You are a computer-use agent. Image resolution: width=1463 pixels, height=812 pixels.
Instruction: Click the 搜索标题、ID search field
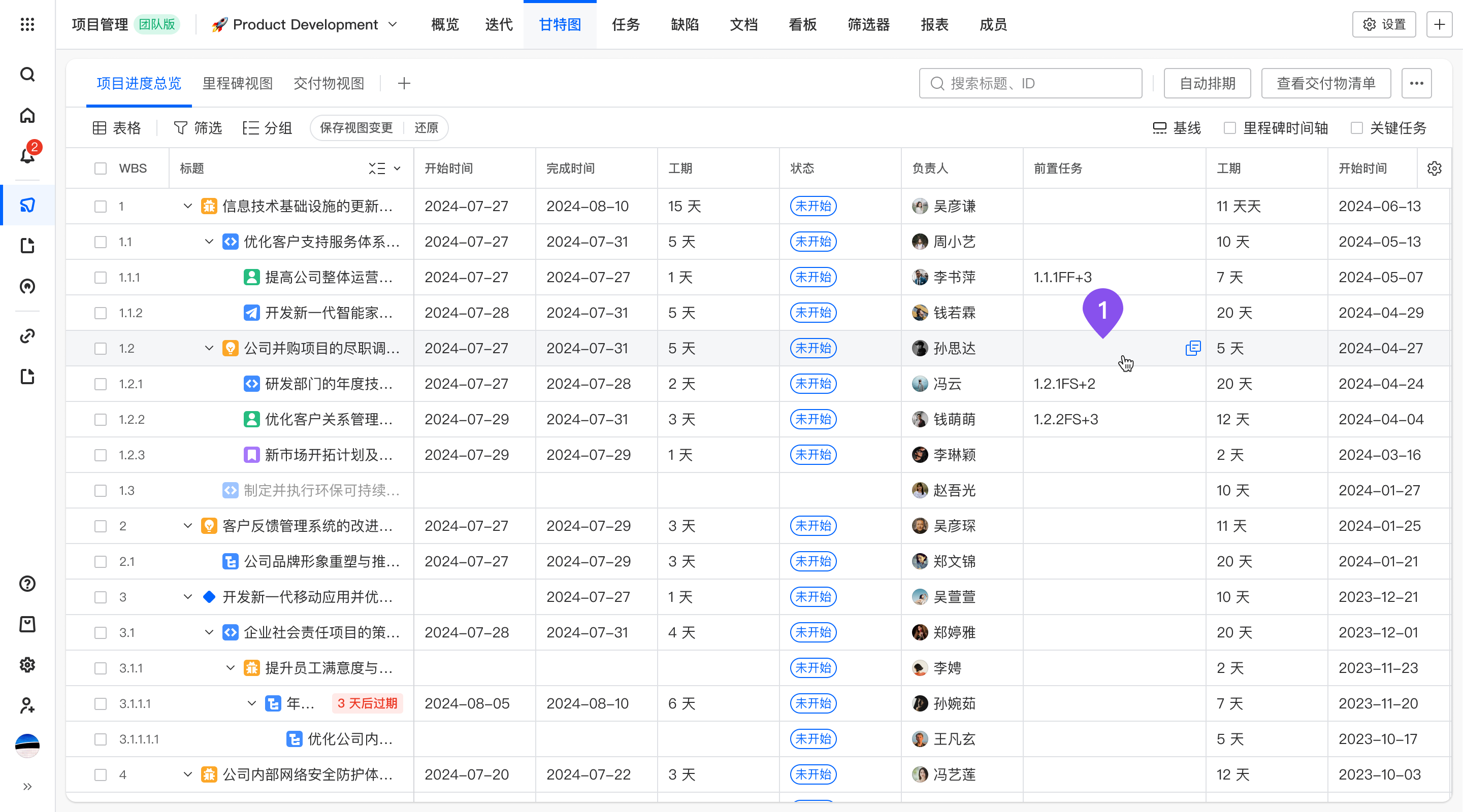click(1030, 83)
